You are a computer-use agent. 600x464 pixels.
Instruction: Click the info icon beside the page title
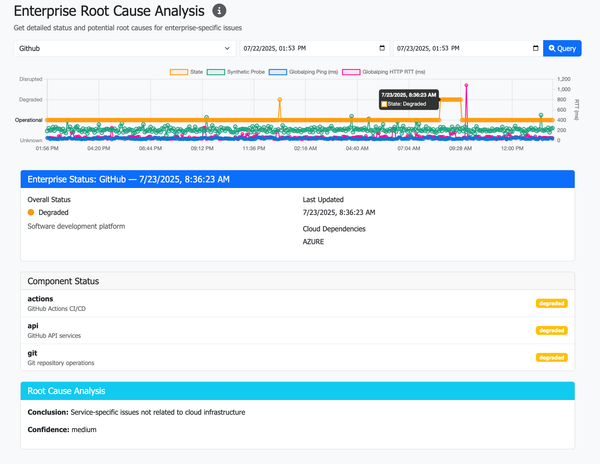[219, 11]
